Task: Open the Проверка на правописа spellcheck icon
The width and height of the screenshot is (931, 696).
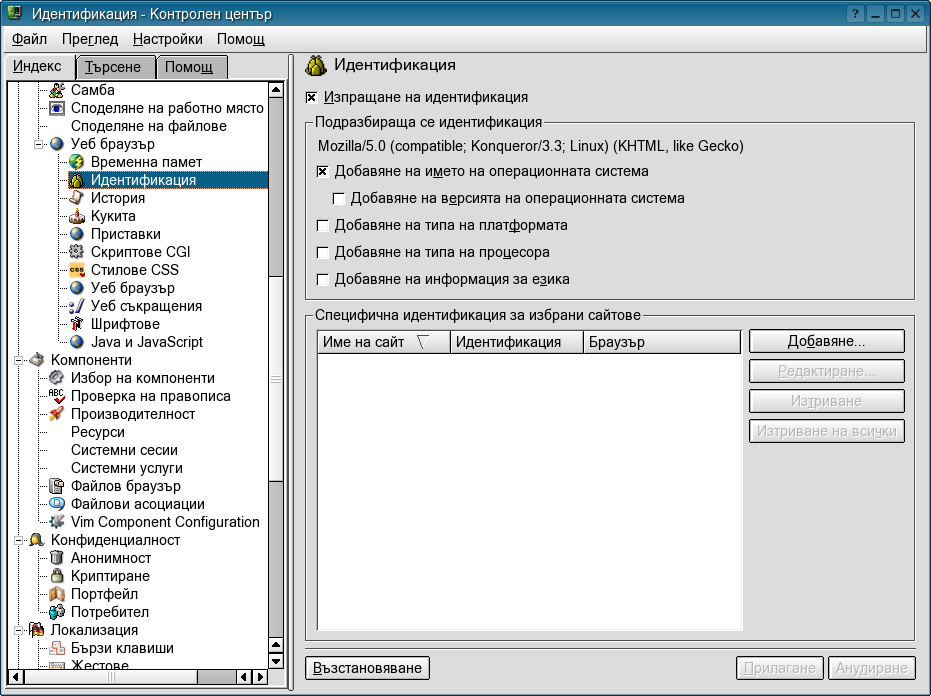Action: (57, 396)
